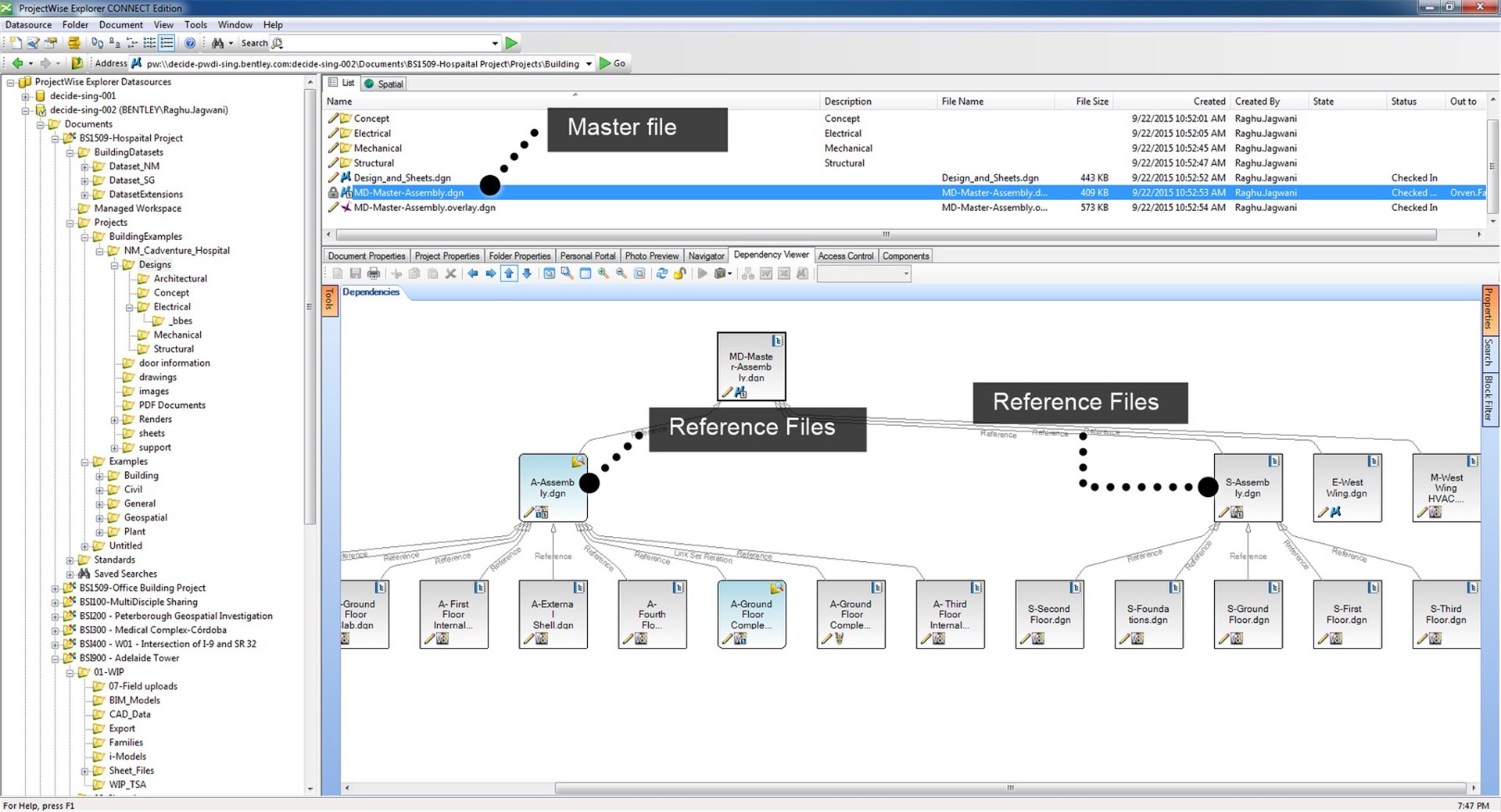Switch to the Access Control tab
This screenshot has height=812, width=1501.
tap(845, 256)
